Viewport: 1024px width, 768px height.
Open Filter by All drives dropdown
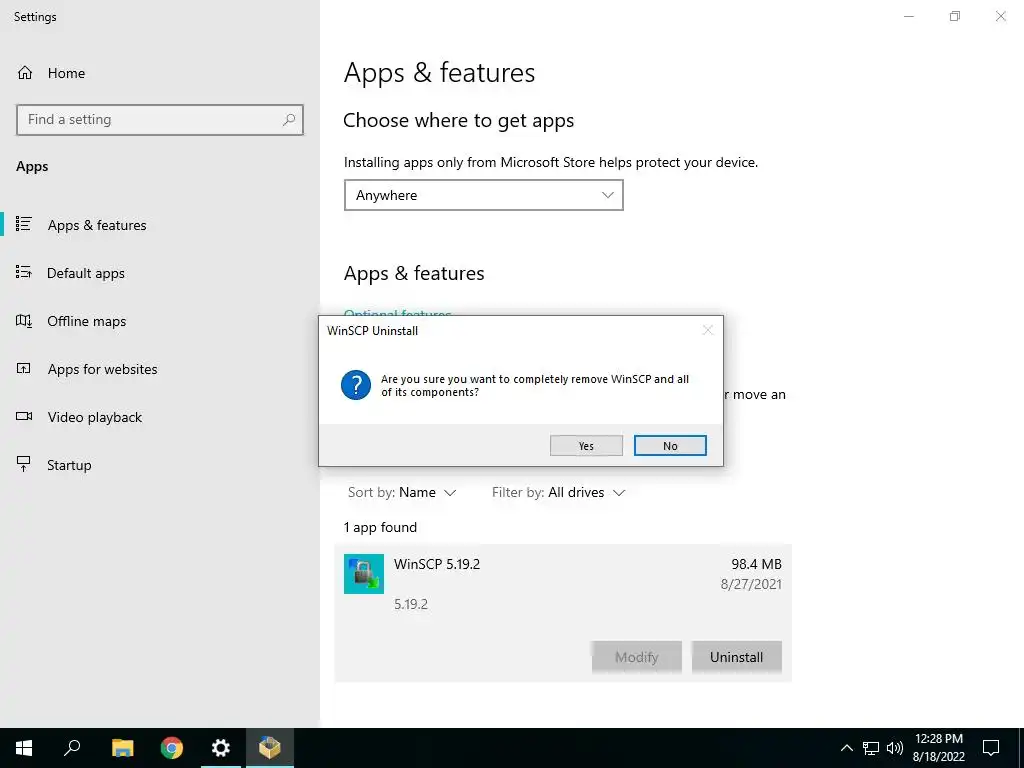point(559,492)
